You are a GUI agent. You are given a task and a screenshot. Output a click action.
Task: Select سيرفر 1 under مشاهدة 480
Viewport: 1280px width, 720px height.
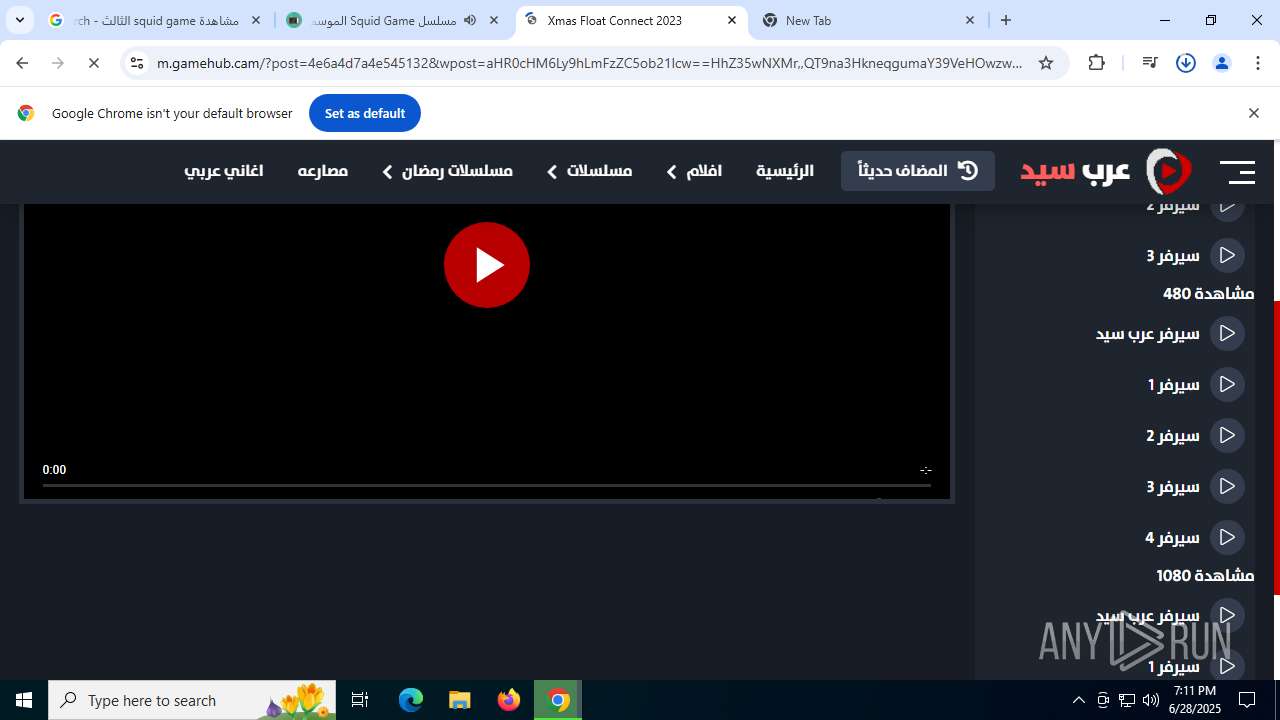click(x=1195, y=384)
